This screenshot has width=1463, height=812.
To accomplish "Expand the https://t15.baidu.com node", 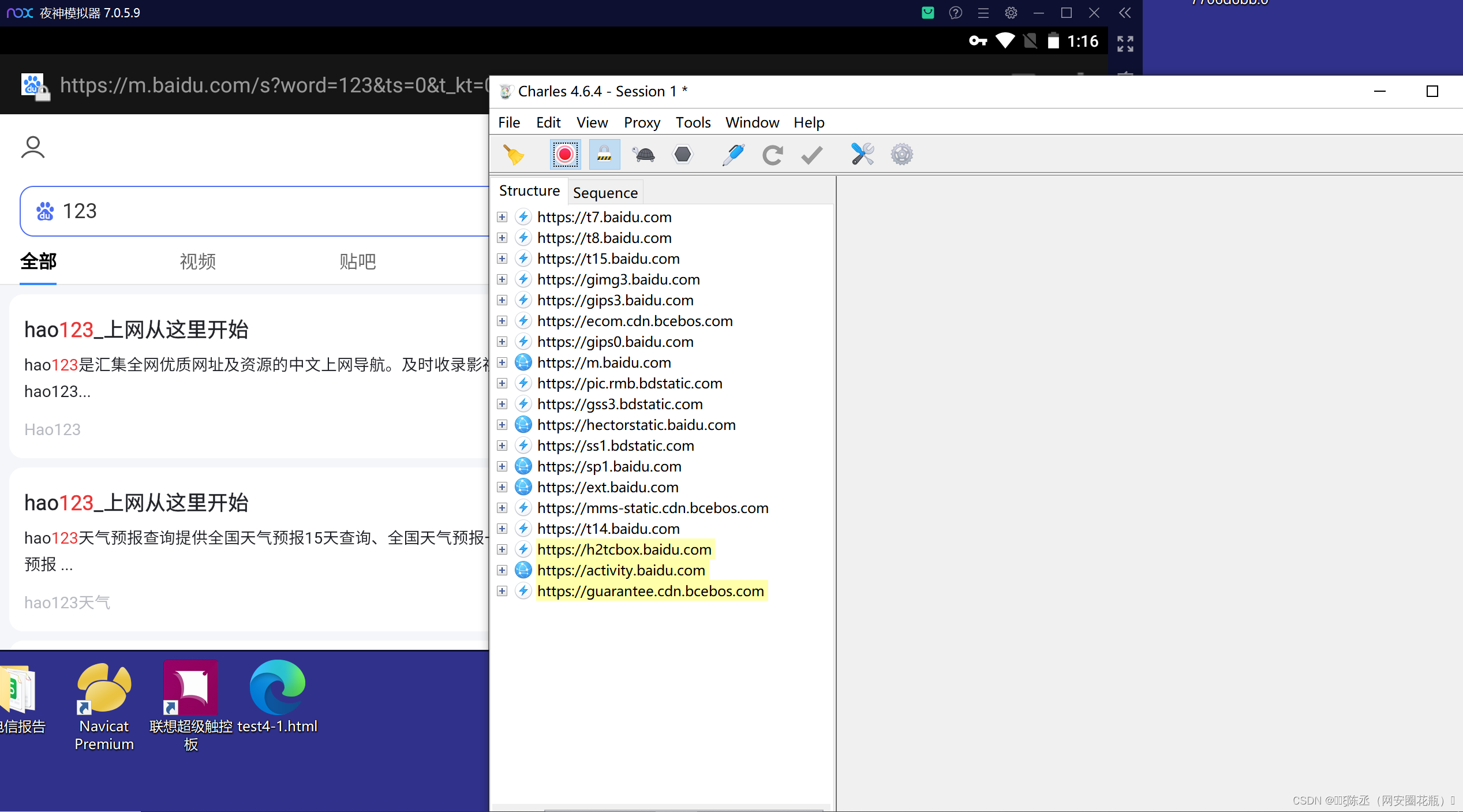I will (502, 259).
